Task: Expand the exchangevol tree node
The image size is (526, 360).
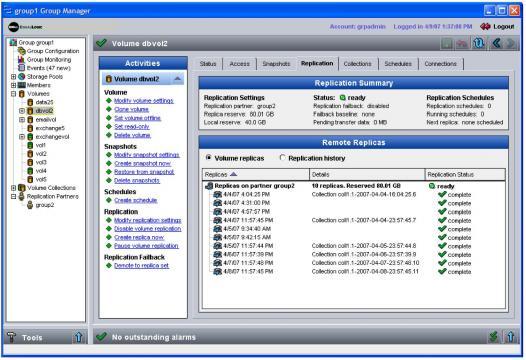Action: point(22,137)
